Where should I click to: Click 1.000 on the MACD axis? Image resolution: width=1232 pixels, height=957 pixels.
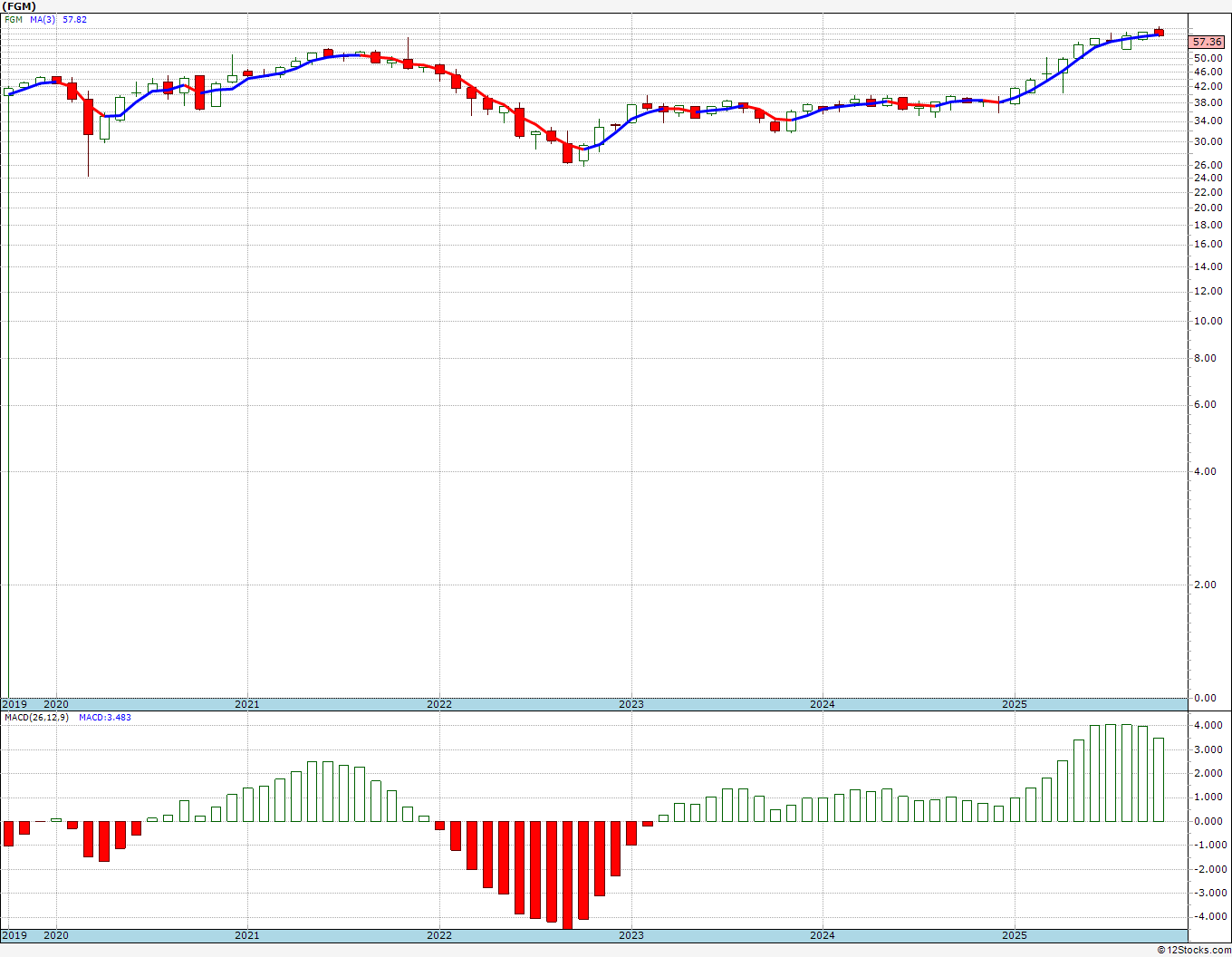[x=1209, y=797]
